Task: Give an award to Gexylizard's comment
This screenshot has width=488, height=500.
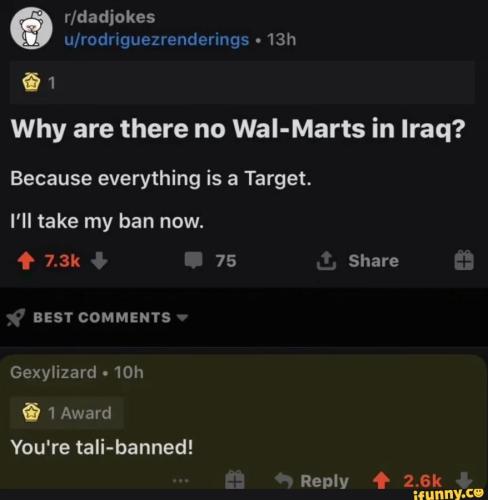Action: tap(235, 480)
